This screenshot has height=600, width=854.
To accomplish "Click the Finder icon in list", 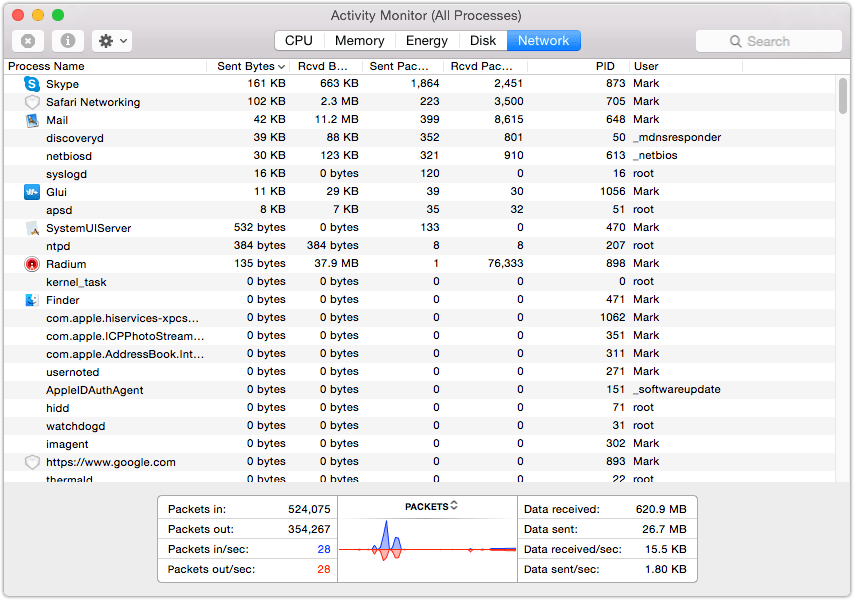I will [x=32, y=300].
